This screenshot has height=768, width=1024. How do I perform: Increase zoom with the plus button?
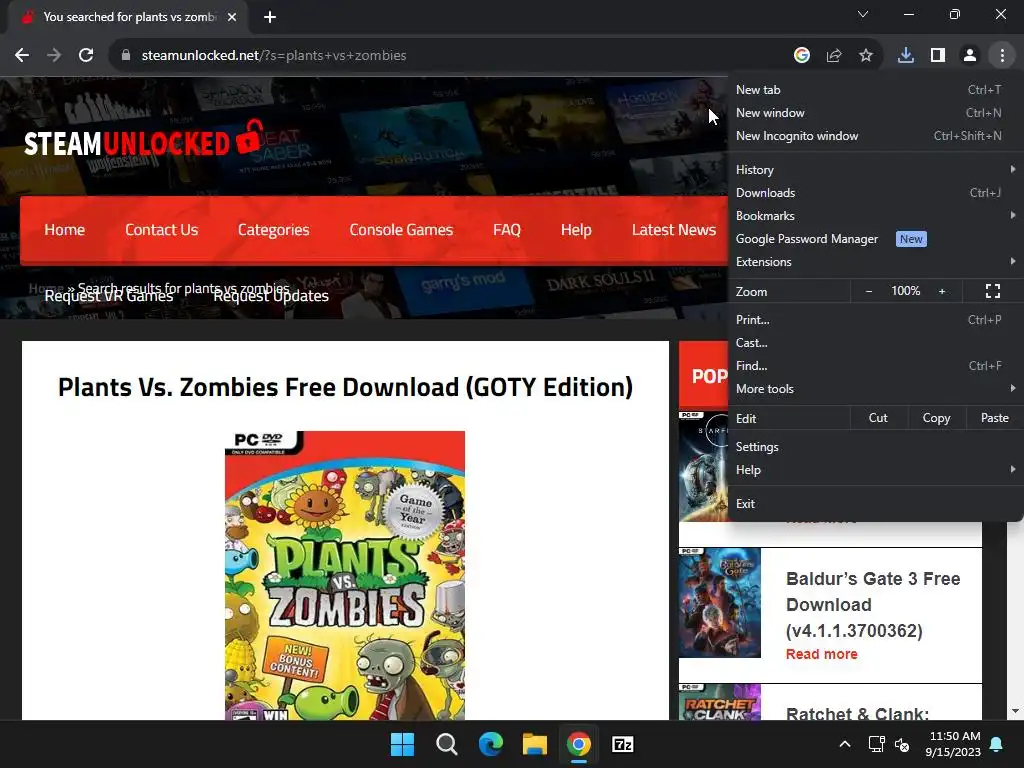pos(942,291)
